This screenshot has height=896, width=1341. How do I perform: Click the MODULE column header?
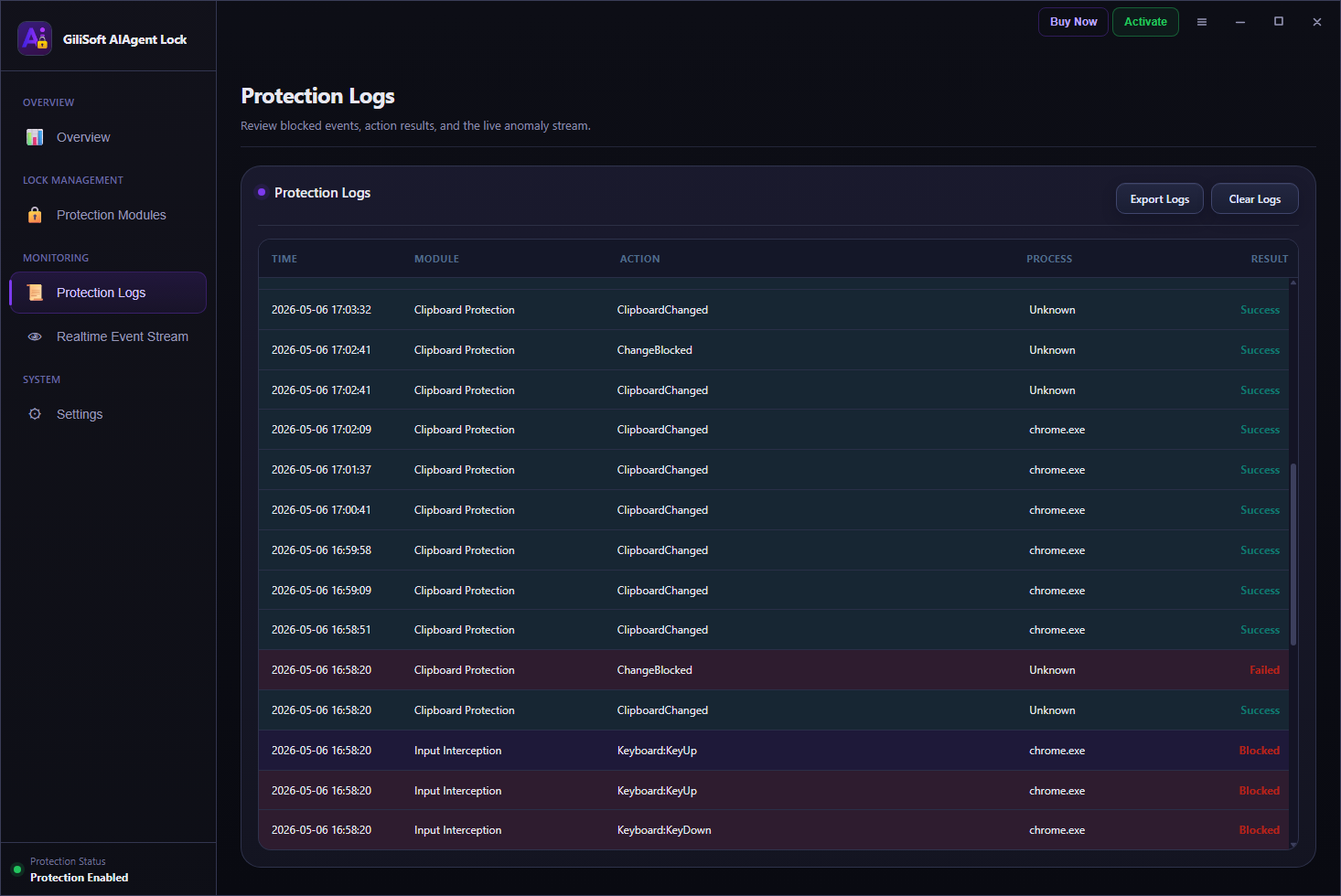point(436,259)
